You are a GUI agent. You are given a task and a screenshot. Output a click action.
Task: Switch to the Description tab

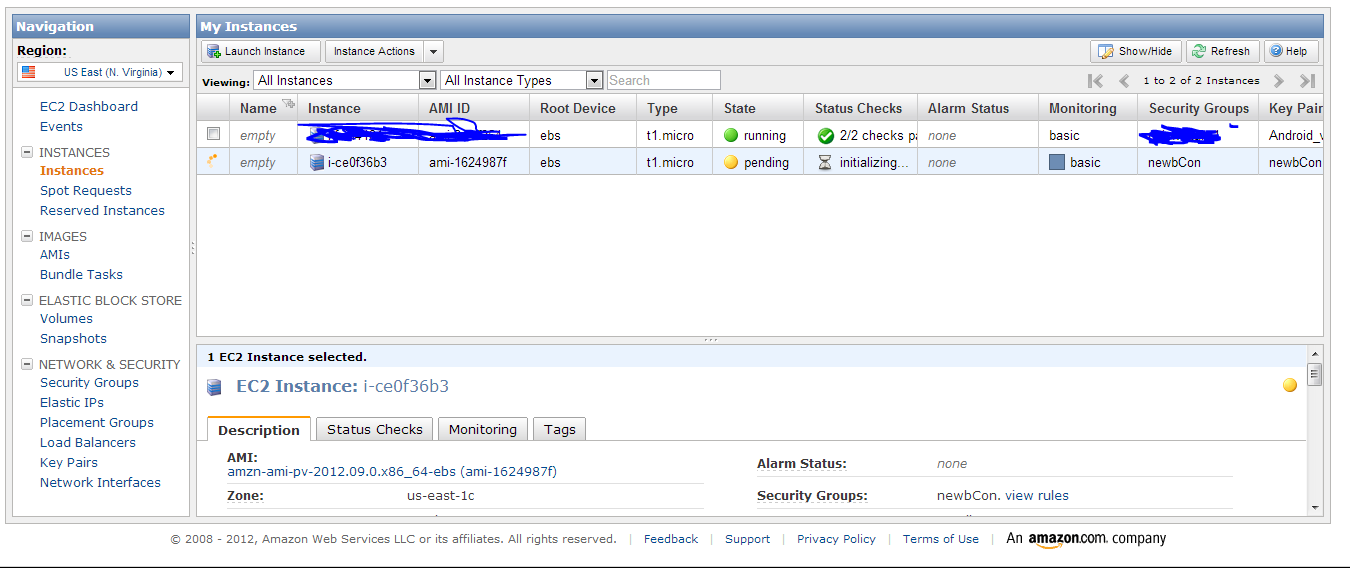pyautogui.click(x=259, y=429)
